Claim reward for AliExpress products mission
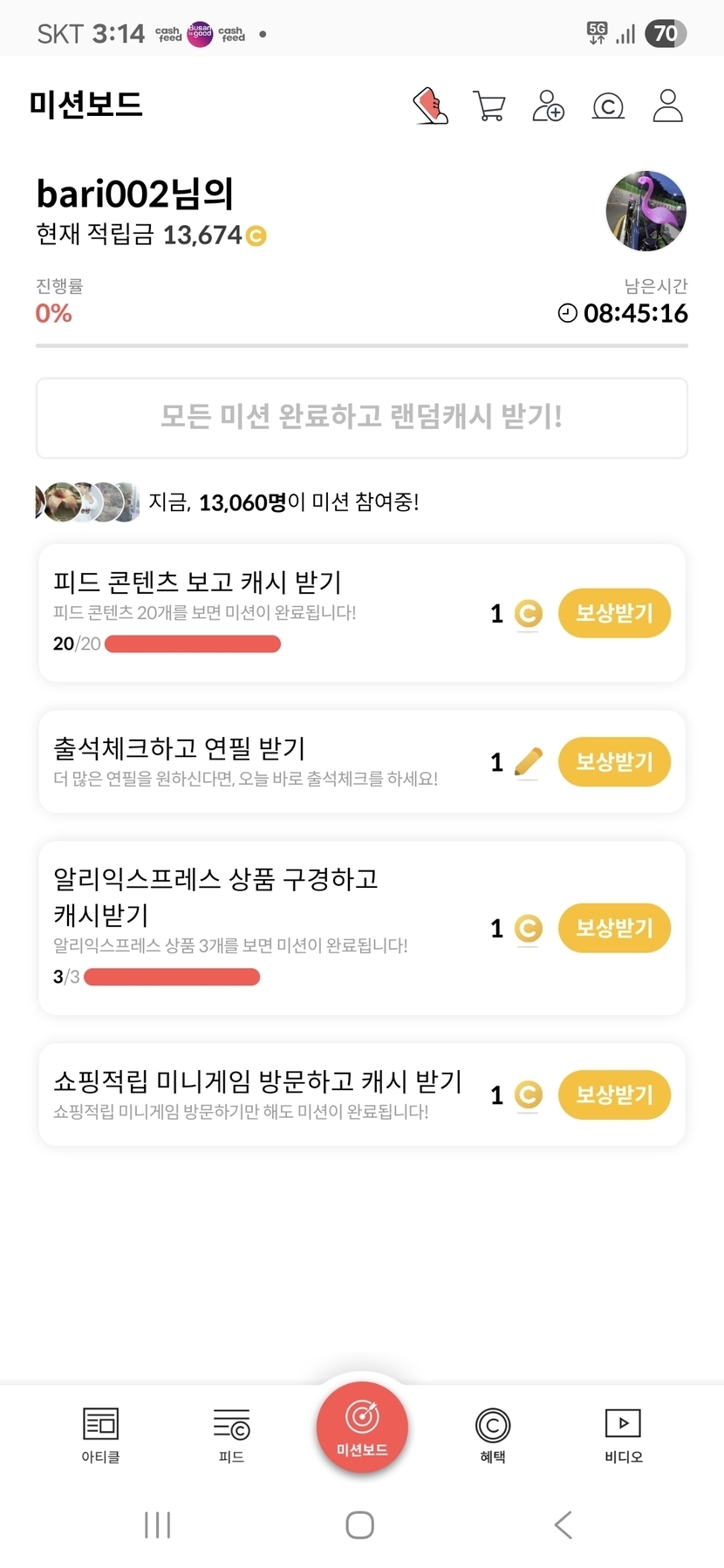 click(x=614, y=928)
